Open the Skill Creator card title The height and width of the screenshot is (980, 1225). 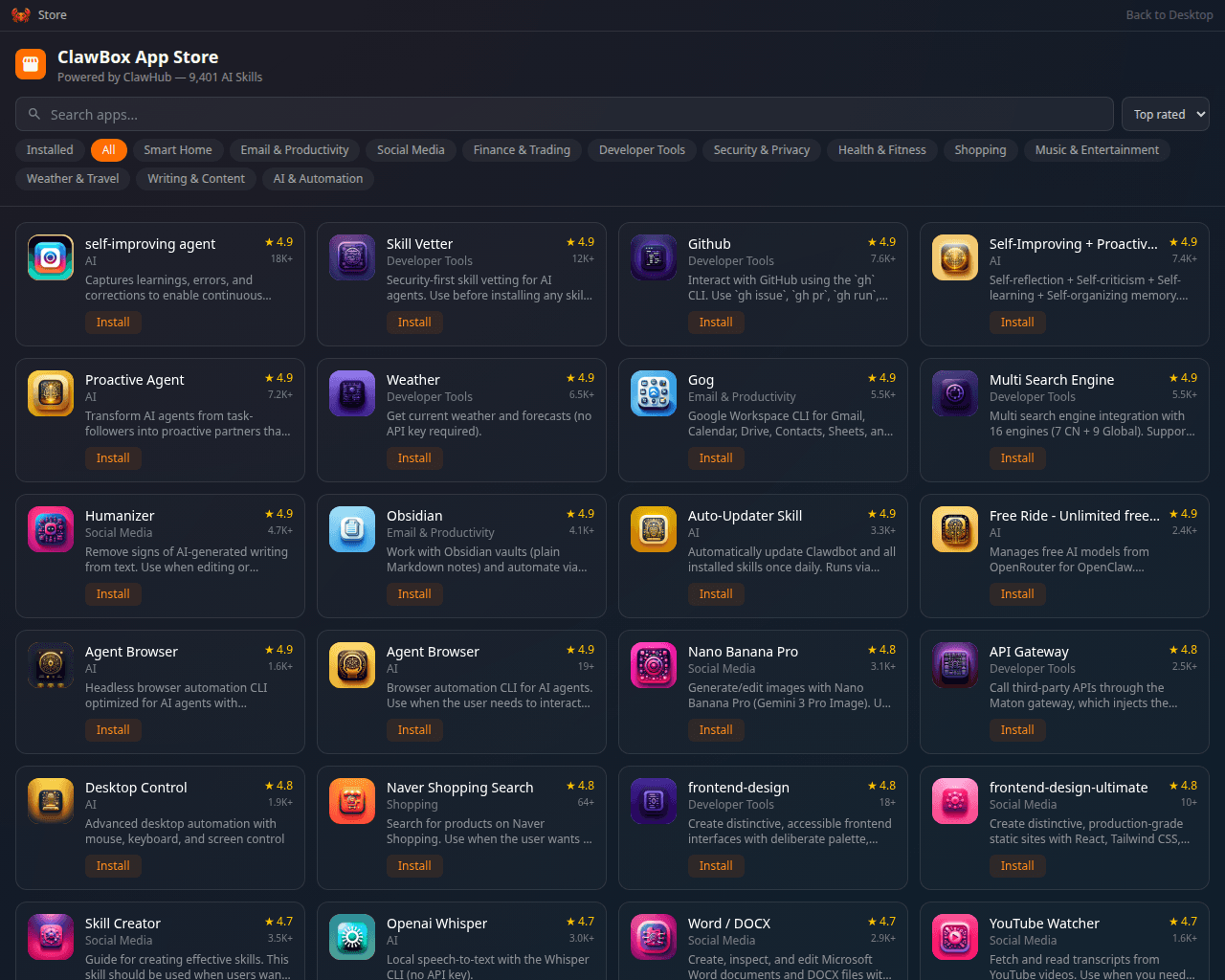click(122, 924)
